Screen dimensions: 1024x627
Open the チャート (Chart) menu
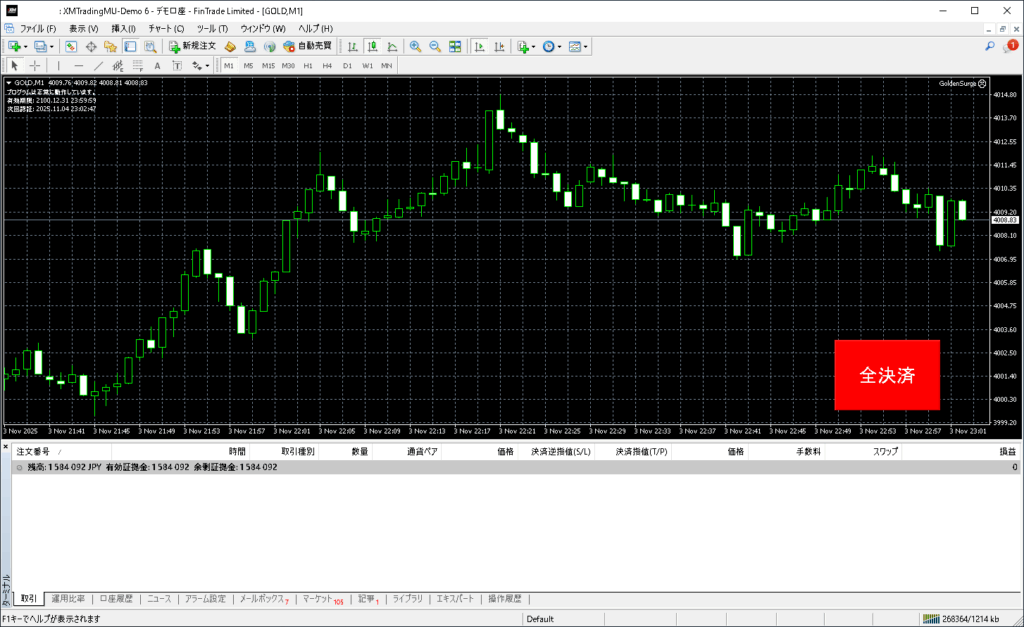pyautogui.click(x=165, y=28)
